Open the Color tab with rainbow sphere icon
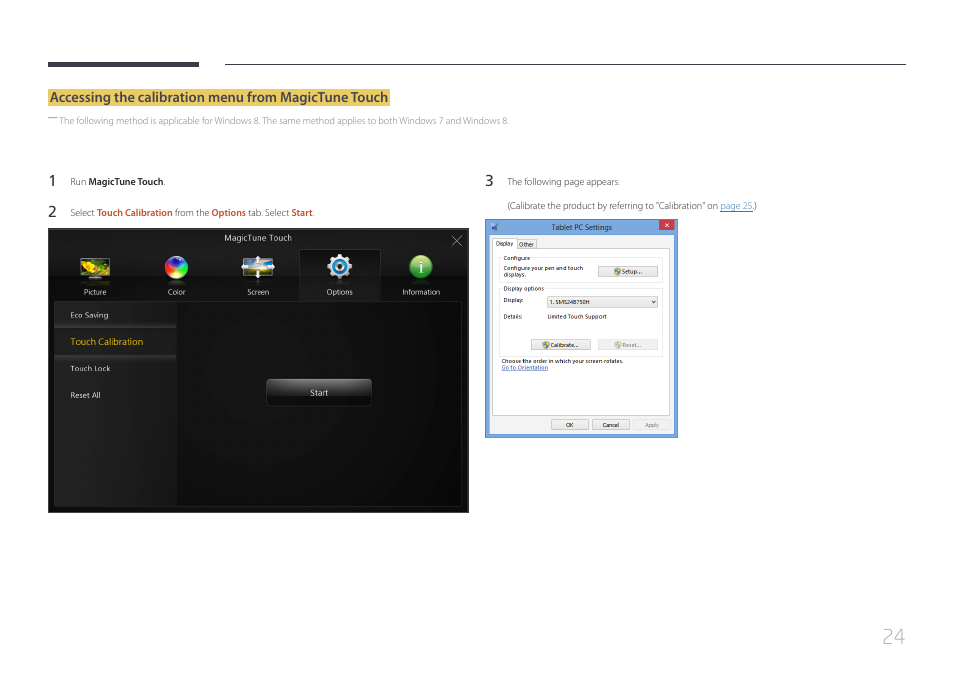 tap(176, 275)
